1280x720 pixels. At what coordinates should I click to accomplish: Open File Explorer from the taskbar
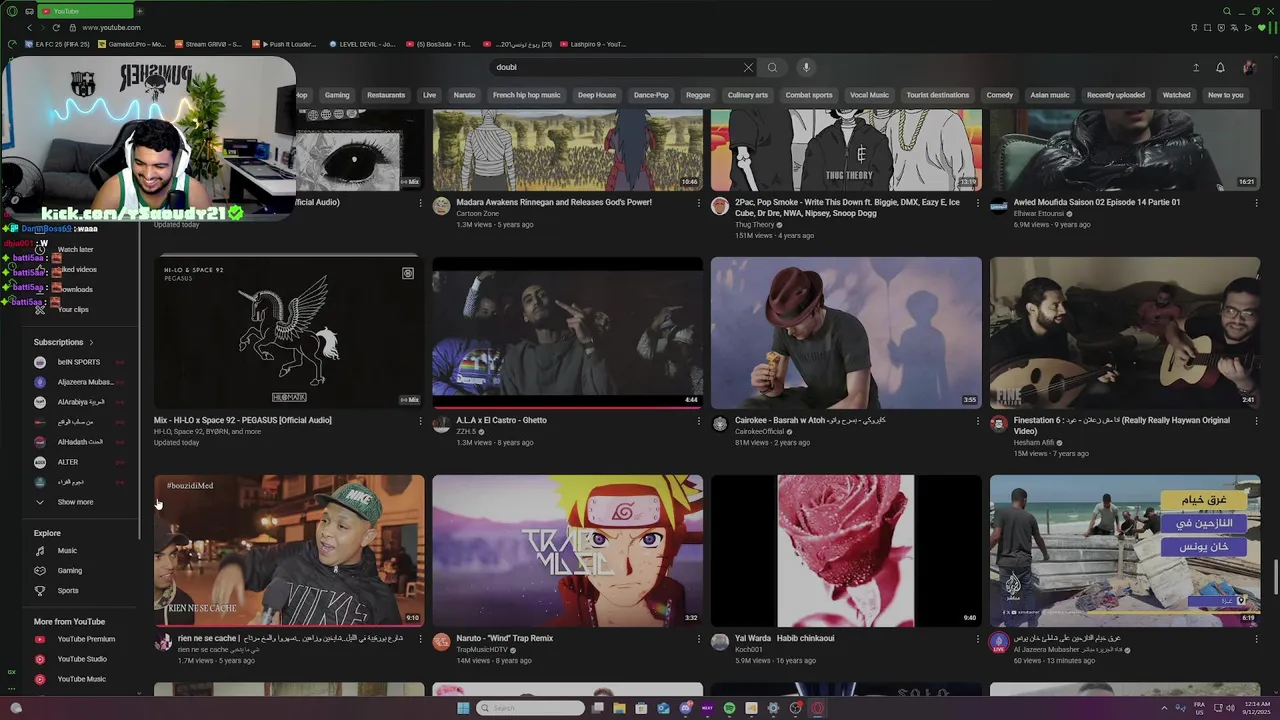tap(619, 708)
